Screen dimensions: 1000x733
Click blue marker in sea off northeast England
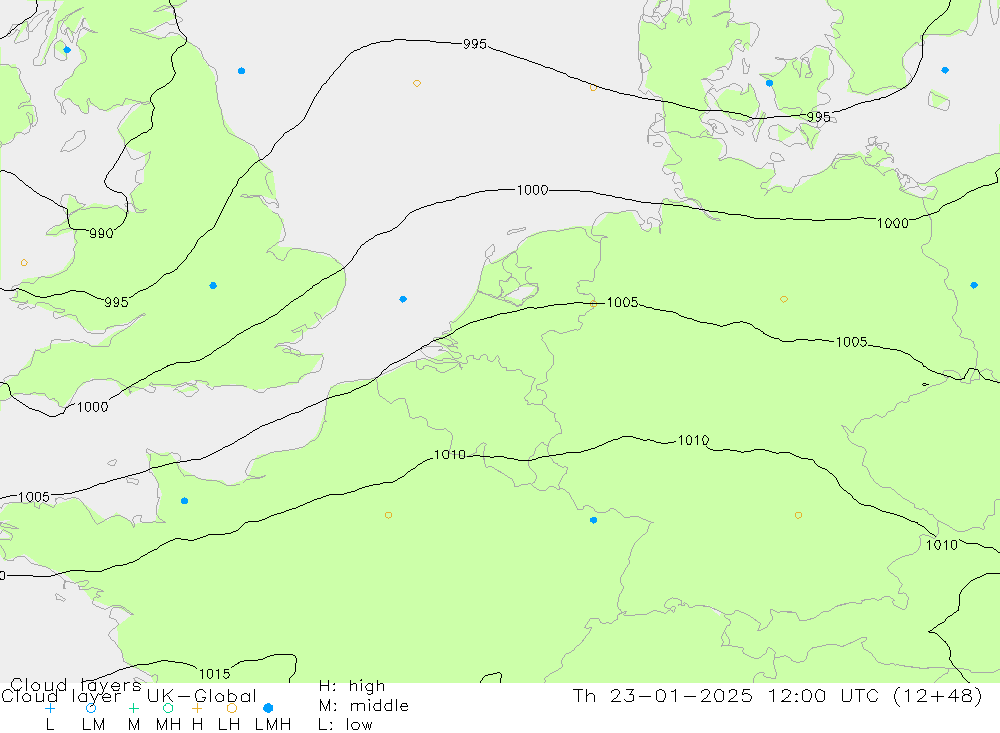242,71
